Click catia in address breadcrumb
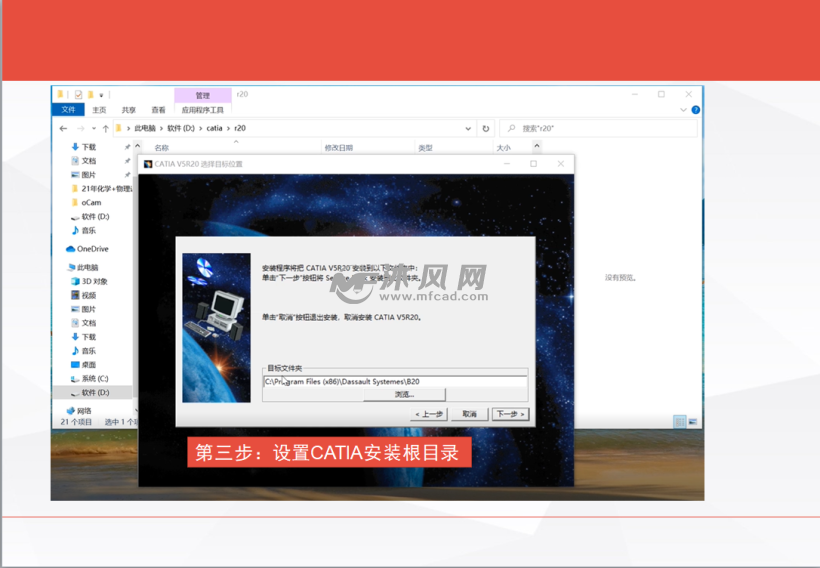 214,128
